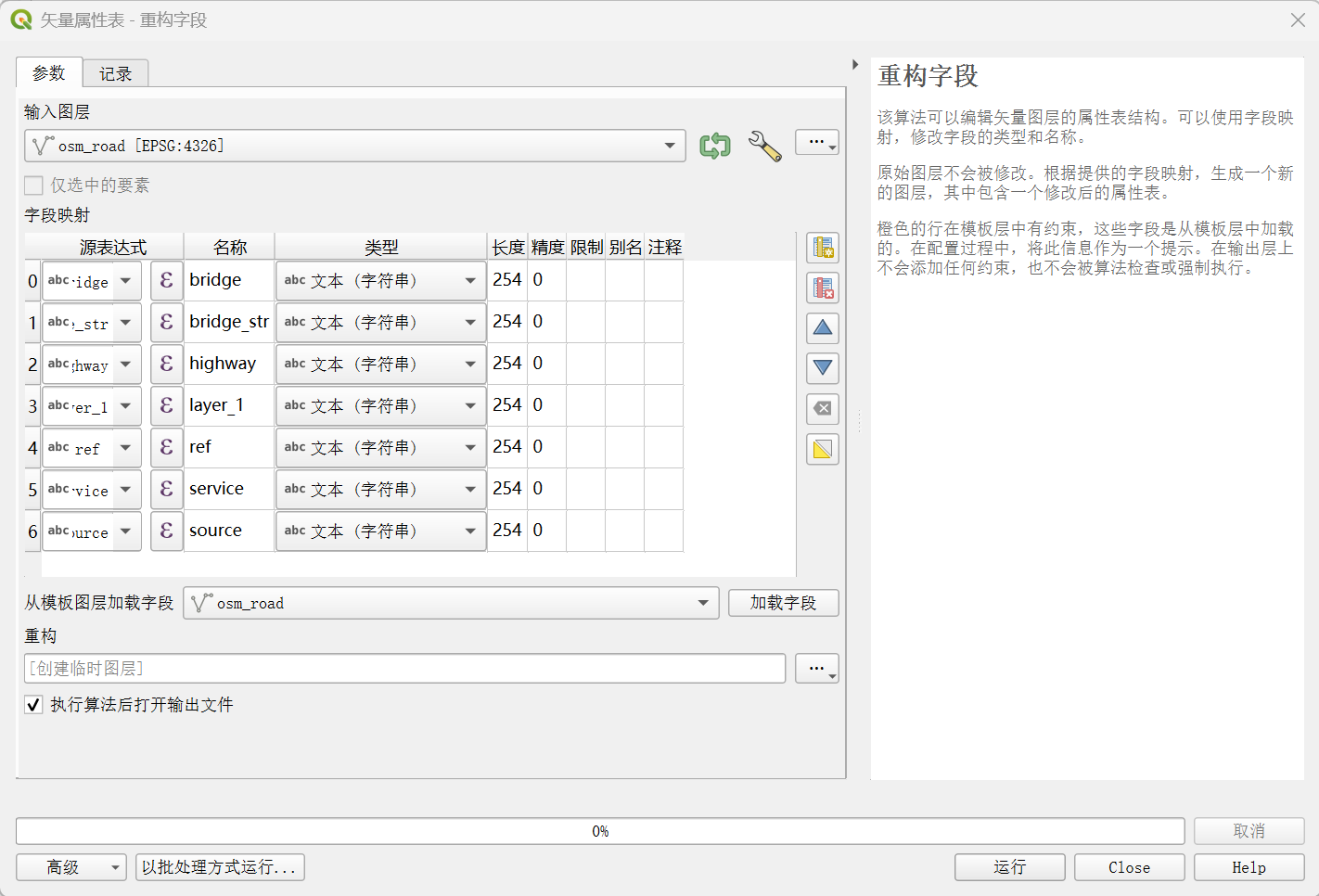Click the delete selected field icon
This screenshot has width=1319, height=896.
(x=823, y=288)
